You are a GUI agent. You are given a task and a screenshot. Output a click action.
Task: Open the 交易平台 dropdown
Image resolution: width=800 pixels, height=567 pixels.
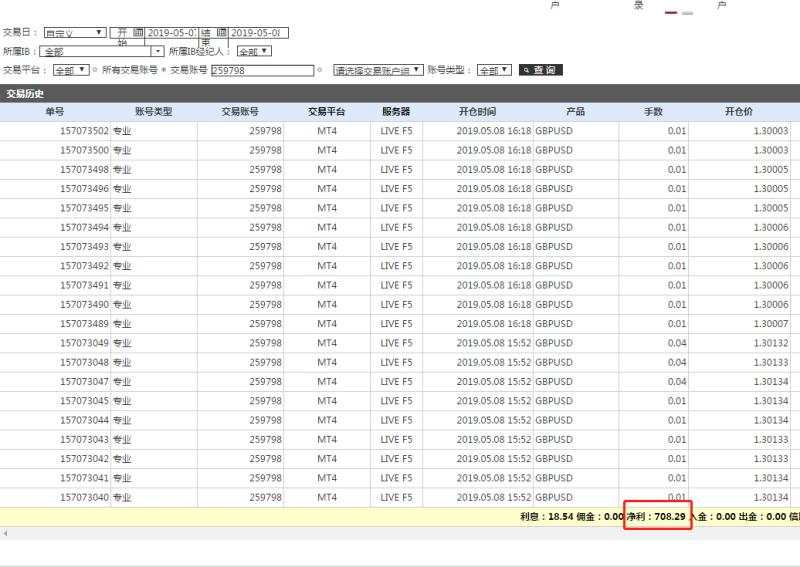71,70
